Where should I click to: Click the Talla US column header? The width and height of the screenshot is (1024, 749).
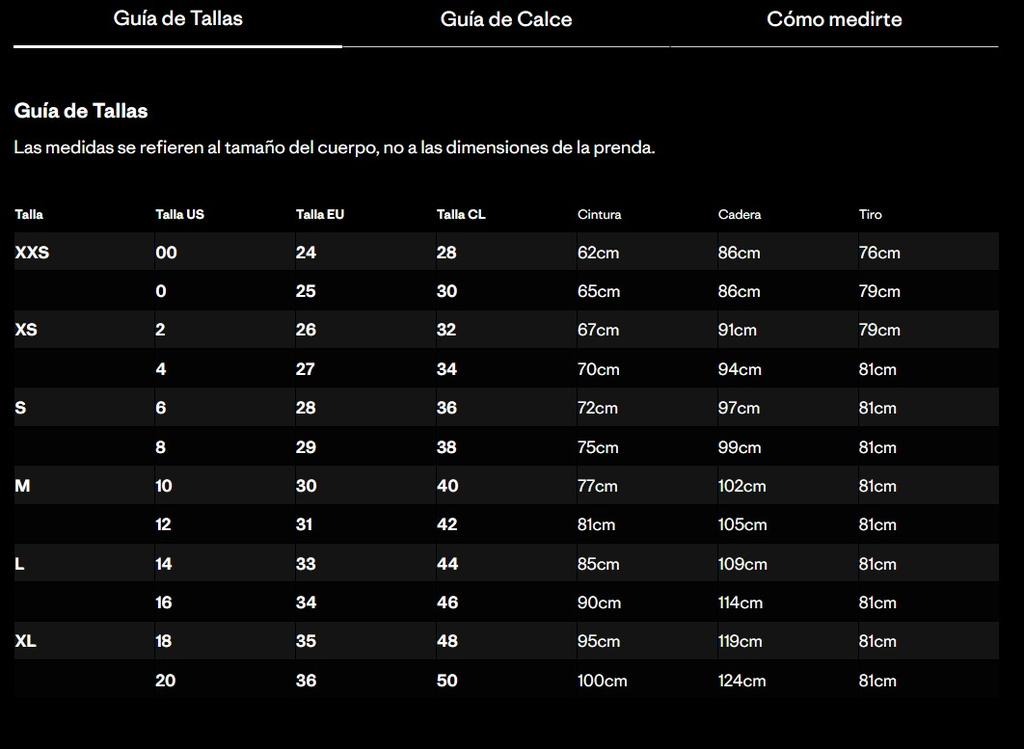coord(180,214)
